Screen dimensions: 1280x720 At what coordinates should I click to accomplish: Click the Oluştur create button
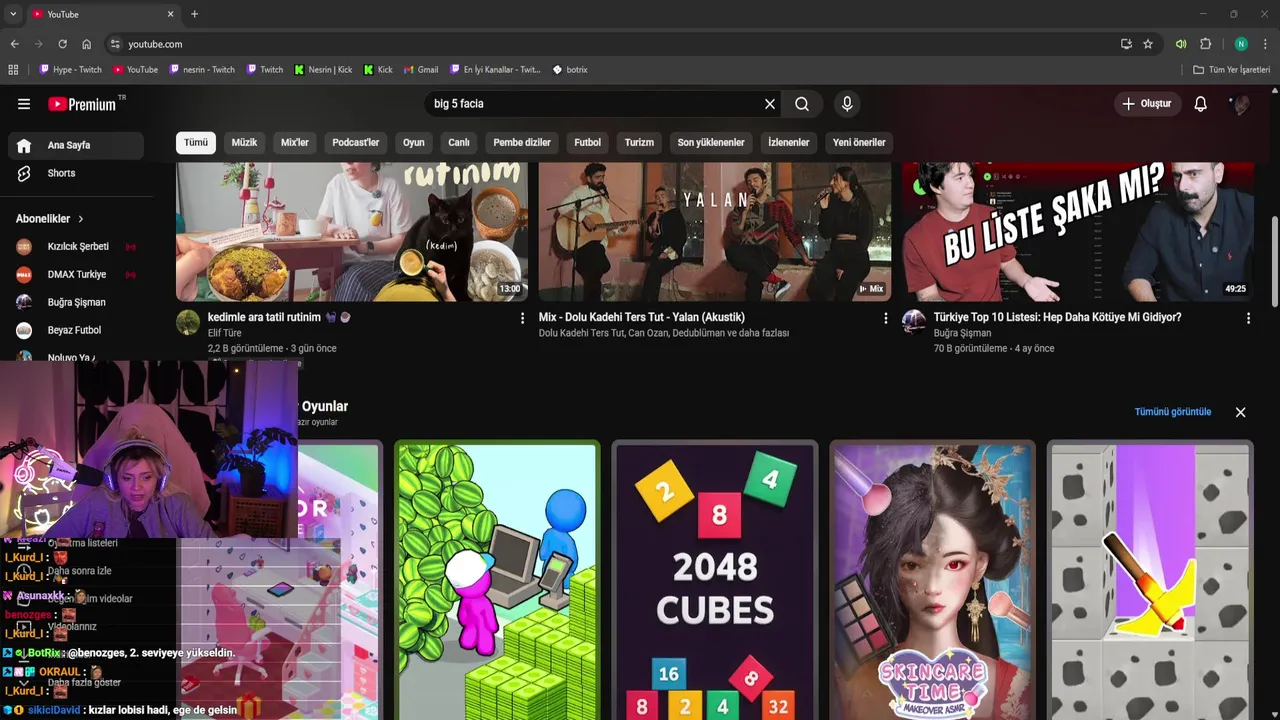click(x=1147, y=104)
